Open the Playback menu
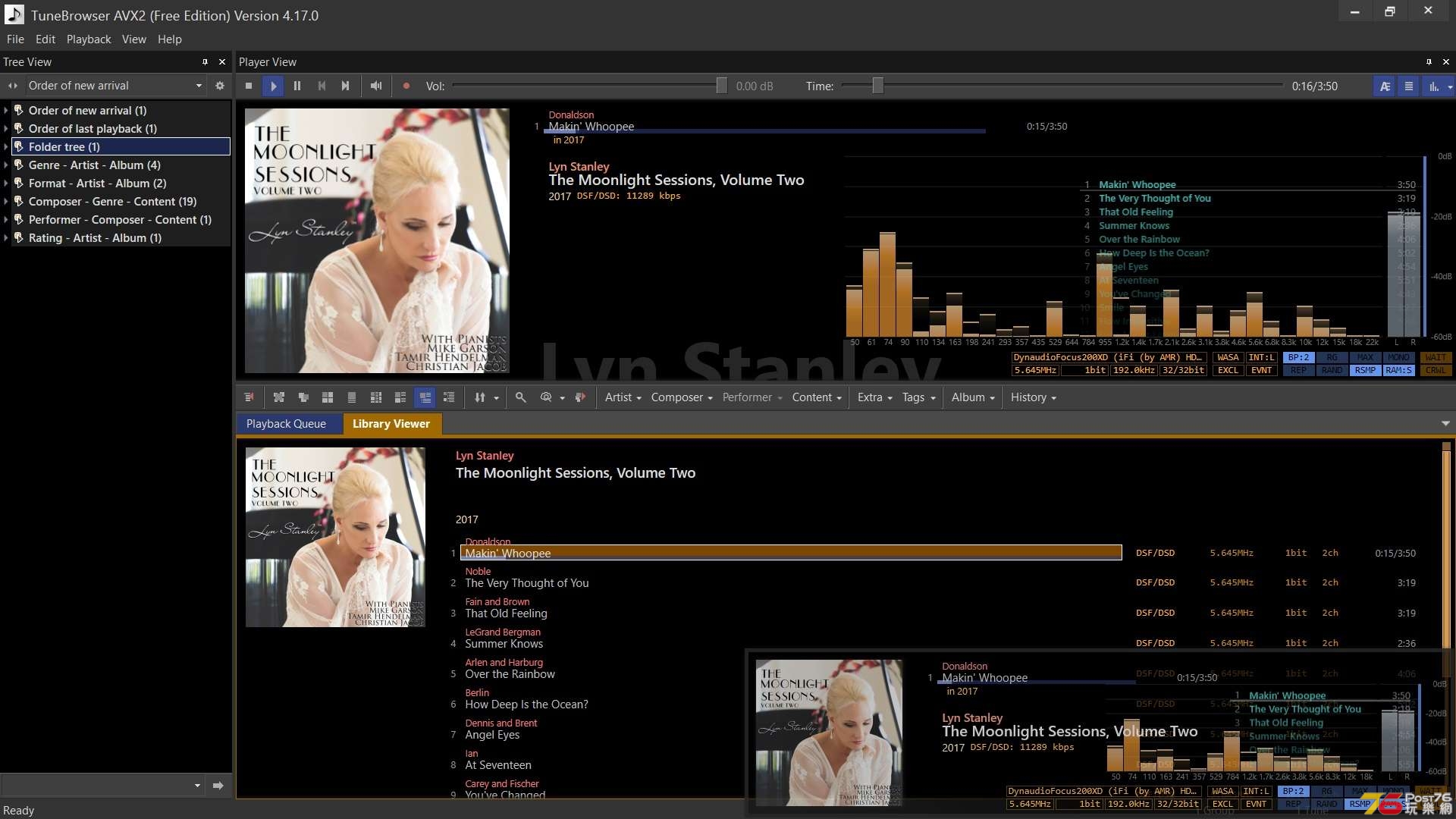The height and width of the screenshot is (819, 1456). (89, 39)
